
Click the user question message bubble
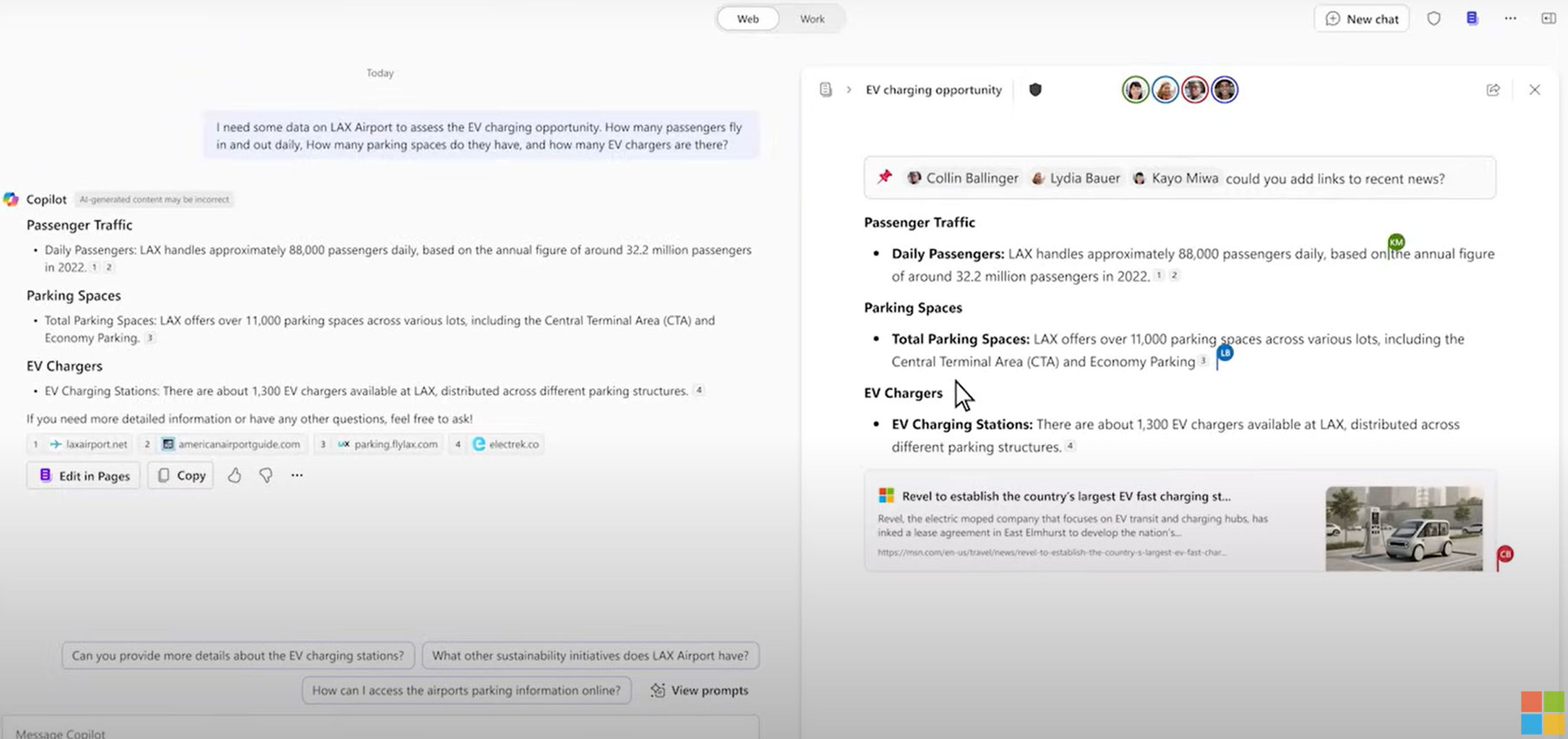tap(481, 136)
